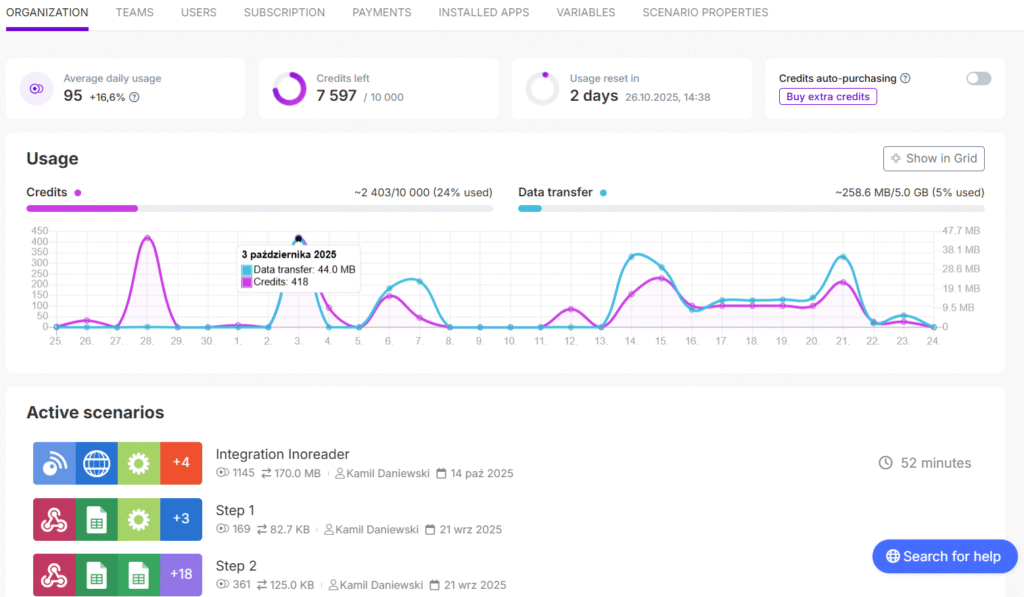This screenshot has width=1024, height=597.
Task: Click the purple +18 modules badge
Action: coord(181,575)
